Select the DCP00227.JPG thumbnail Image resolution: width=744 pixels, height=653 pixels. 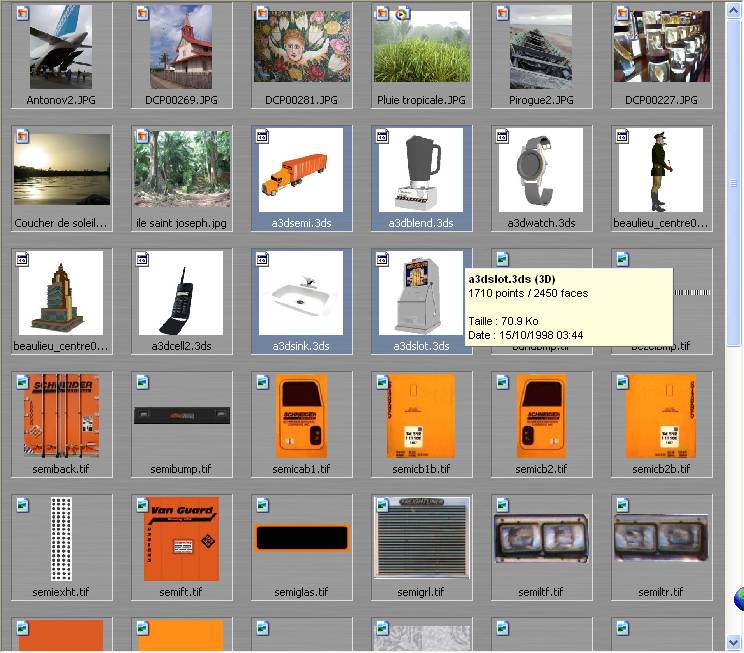click(x=661, y=47)
